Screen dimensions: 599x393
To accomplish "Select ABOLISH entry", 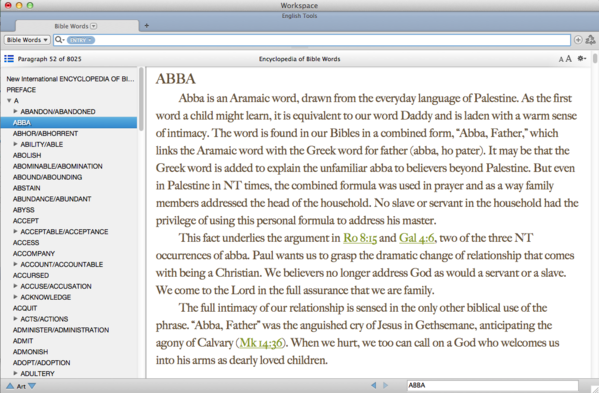I will pyautogui.click(x=27, y=155).
